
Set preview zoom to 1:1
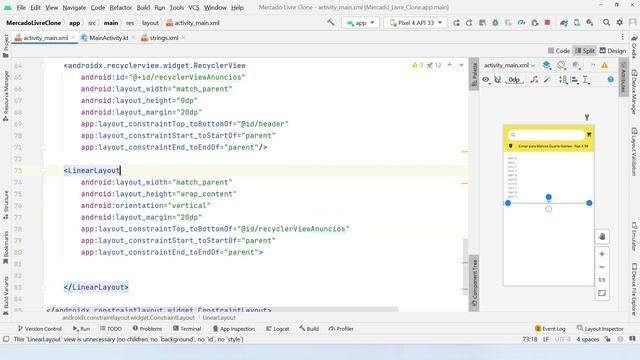[x=602, y=280]
